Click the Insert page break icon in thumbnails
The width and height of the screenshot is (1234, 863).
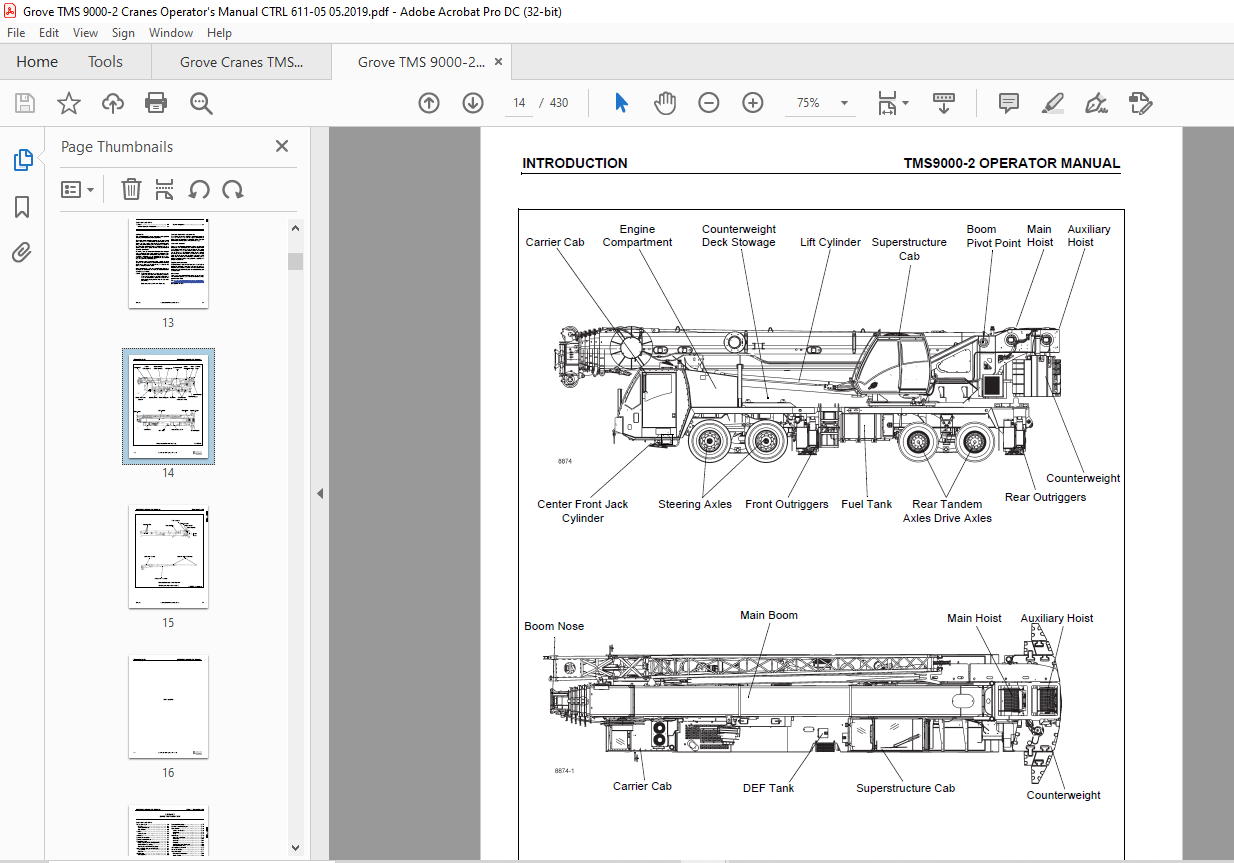(x=165, y=189)
